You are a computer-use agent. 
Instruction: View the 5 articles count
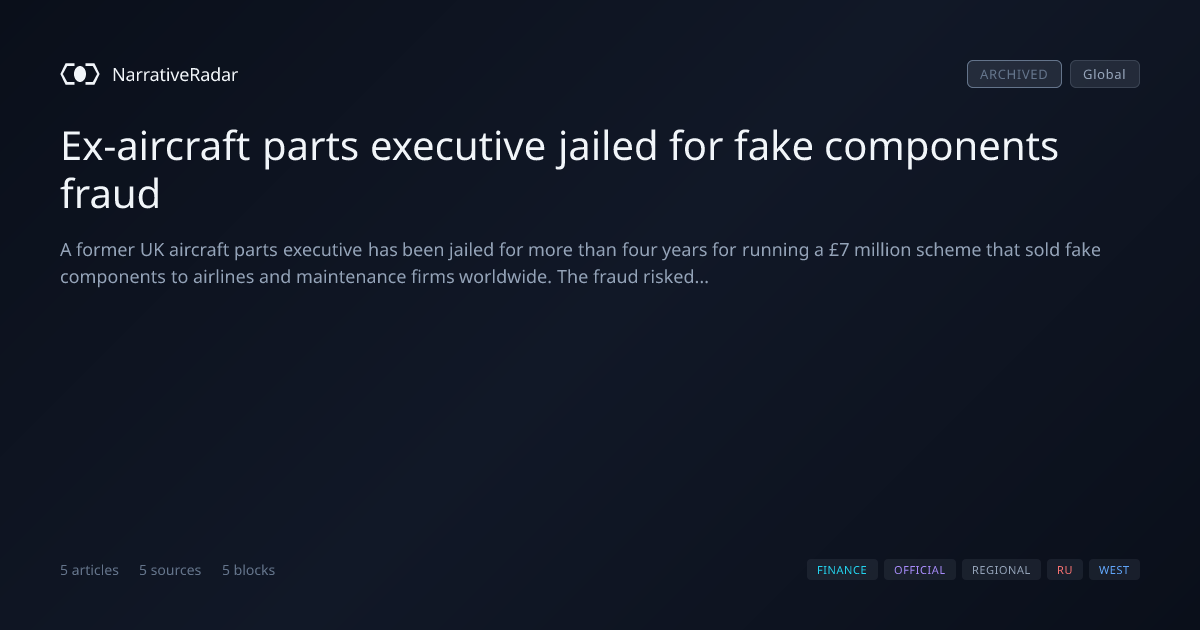point(89,570)
